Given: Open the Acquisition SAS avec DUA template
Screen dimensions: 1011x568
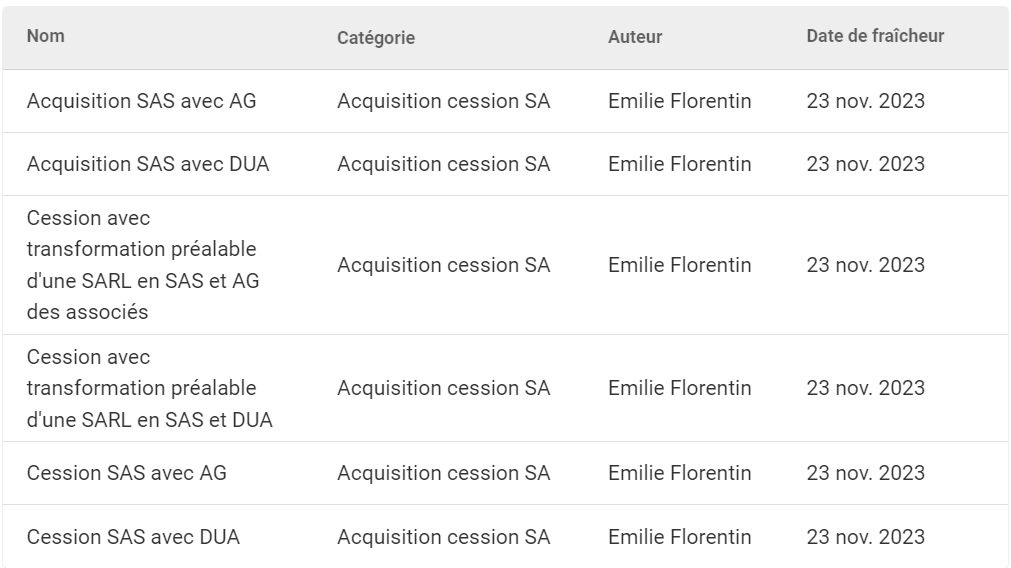Looking at the screenshot, I should click(x=148, y=164).
